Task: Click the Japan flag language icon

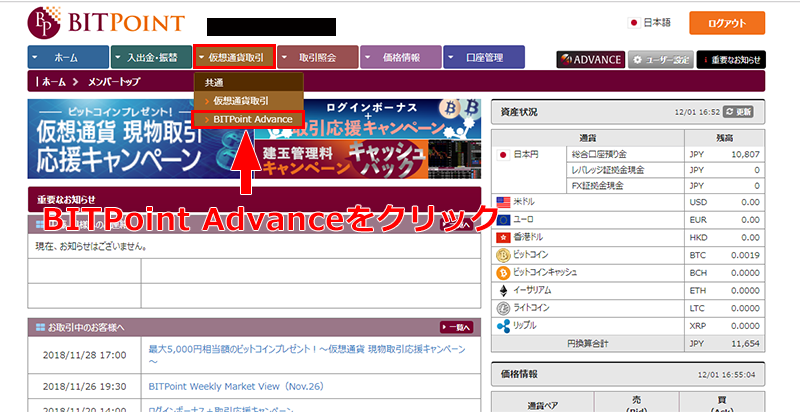Action: [634, 22]
